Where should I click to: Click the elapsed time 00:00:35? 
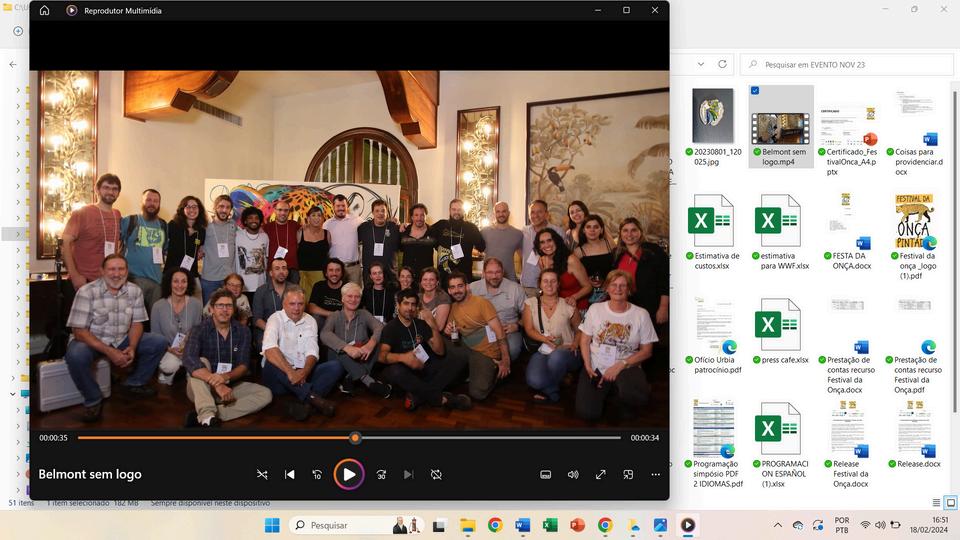[53, 438]
